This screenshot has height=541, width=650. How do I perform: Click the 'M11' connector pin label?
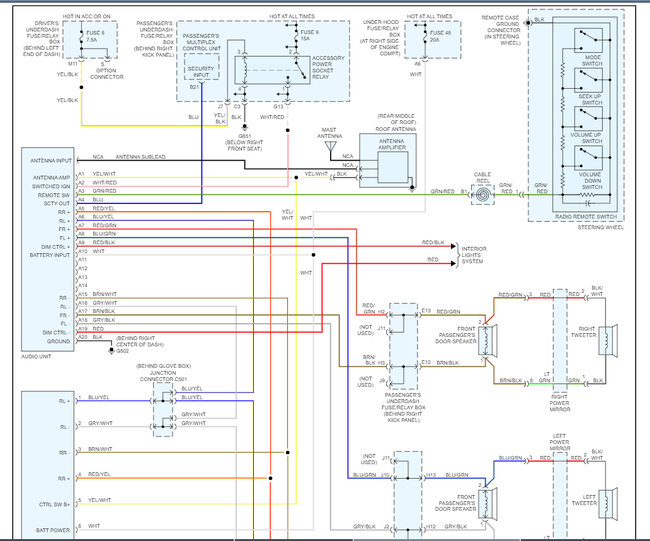73,63
